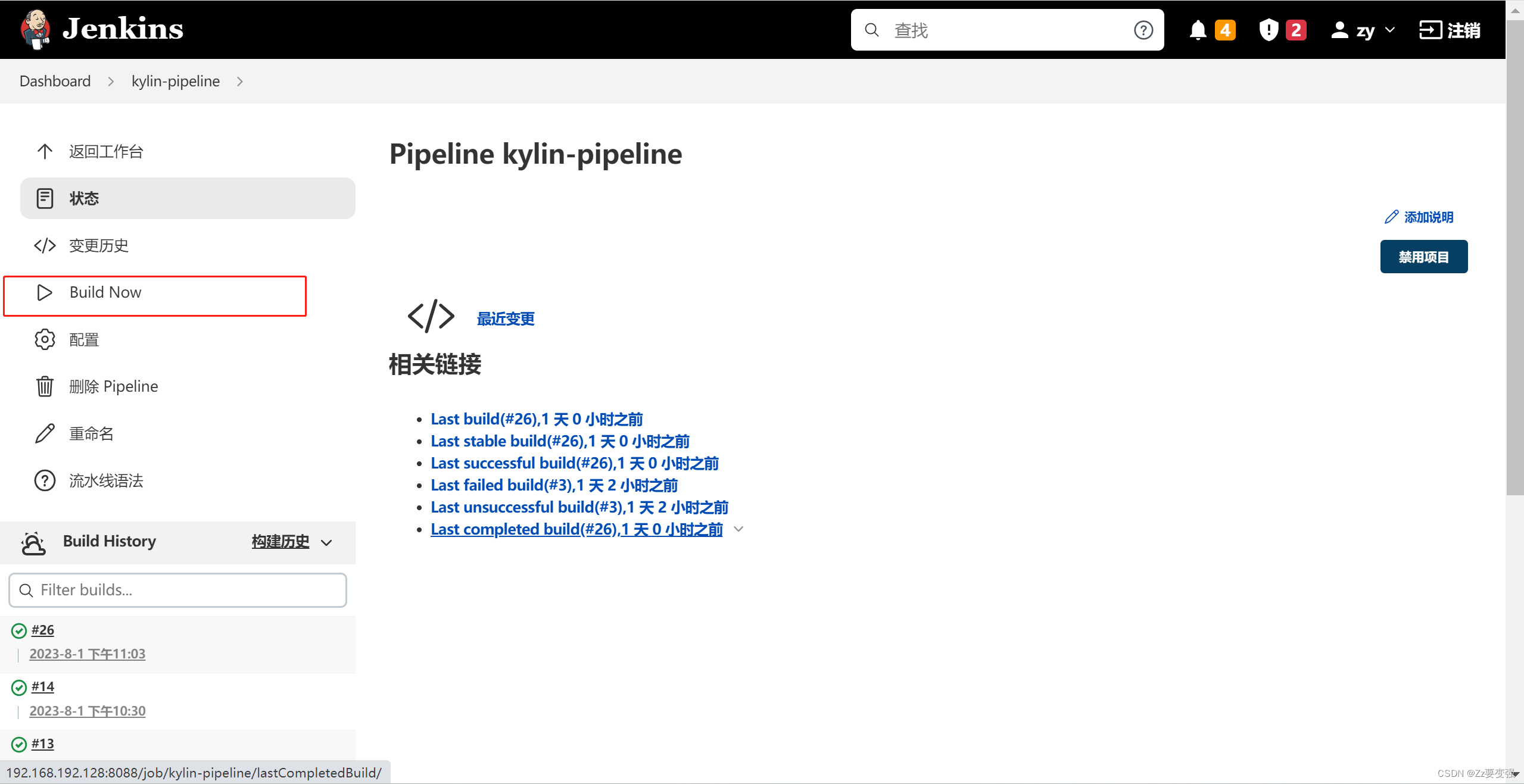Select the 重命名 rename pencil icon
Image resolution: width=1524 pixels, height=784 pixels.
point(44,433)
